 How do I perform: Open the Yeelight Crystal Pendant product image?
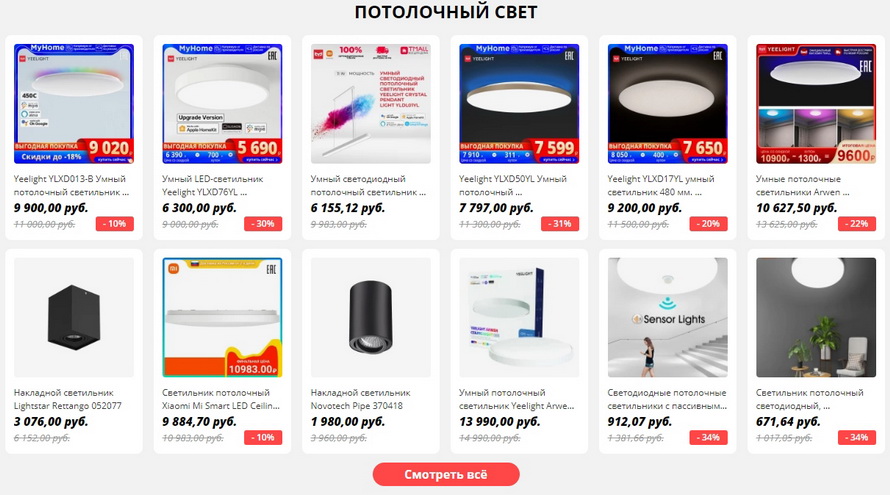[371, 104]
